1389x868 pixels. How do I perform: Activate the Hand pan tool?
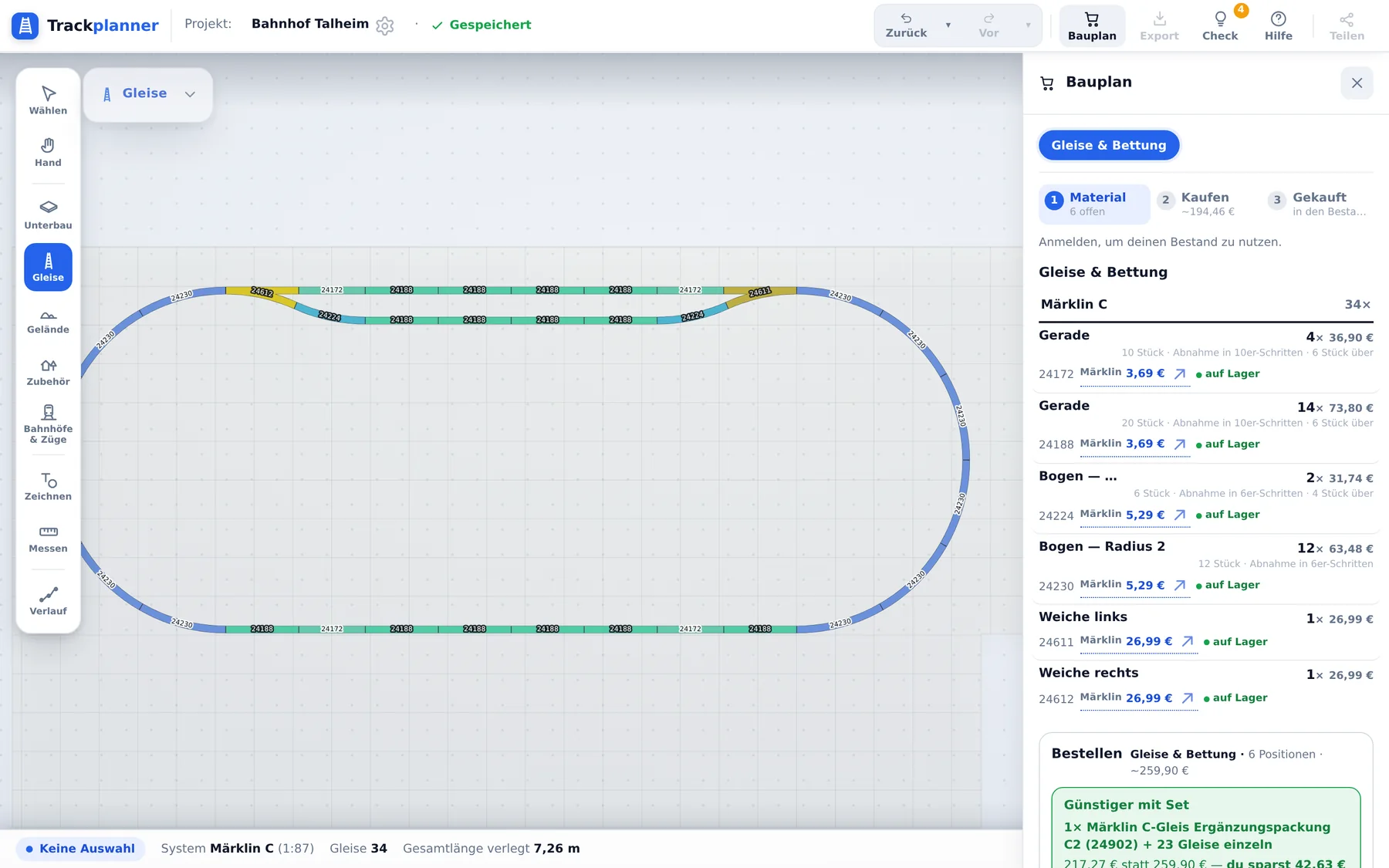point(48,153)
